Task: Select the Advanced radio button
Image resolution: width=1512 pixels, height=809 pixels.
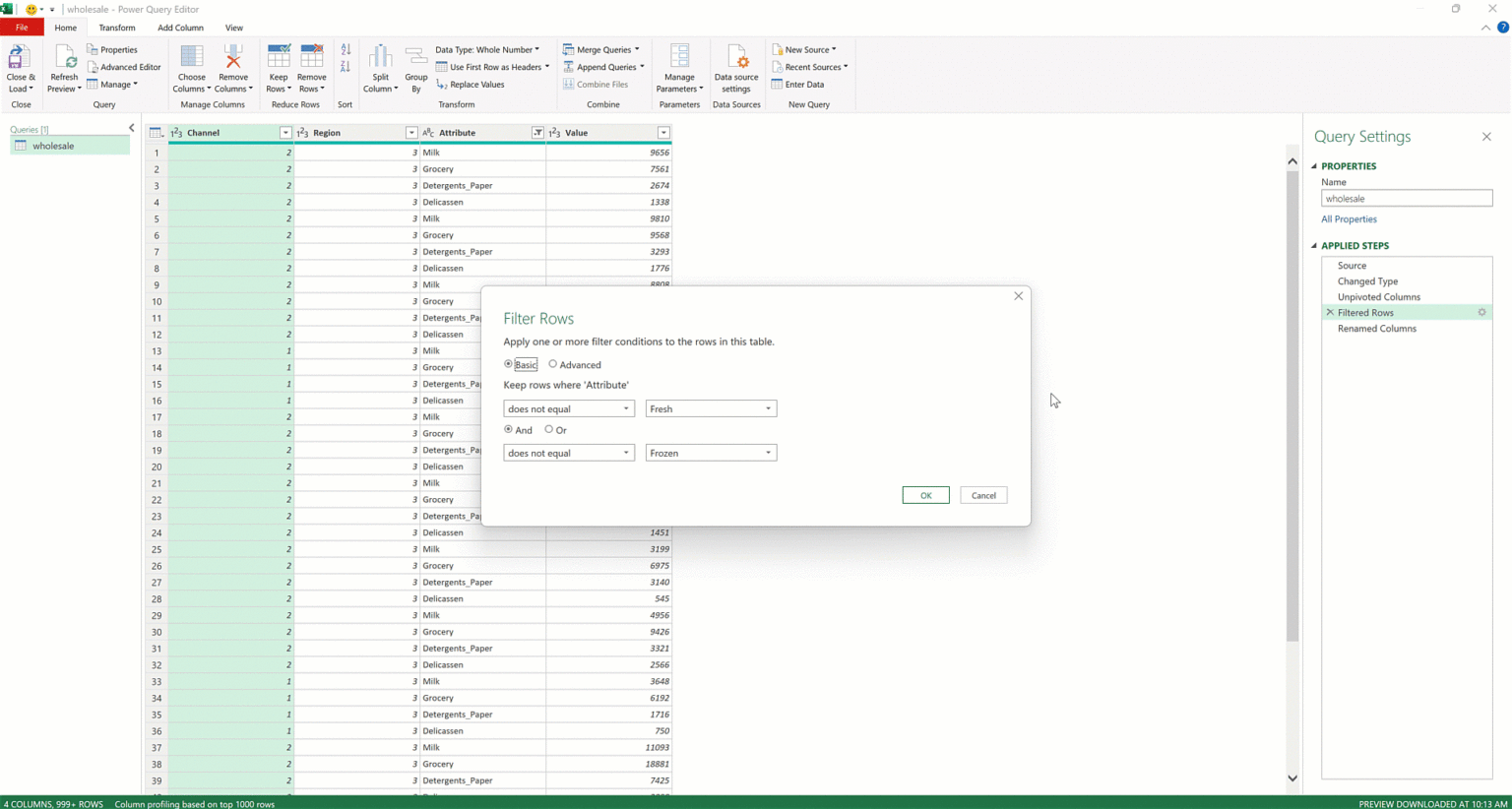Action: click(x=553, y=364)
